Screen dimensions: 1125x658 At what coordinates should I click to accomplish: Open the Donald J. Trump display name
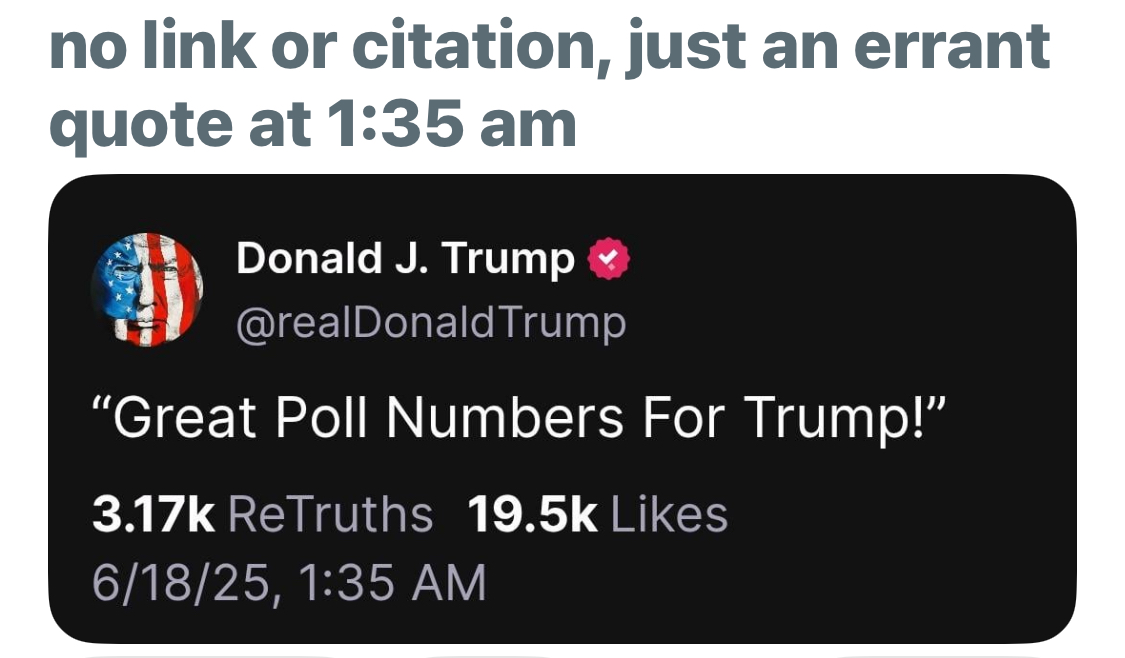(405, 260)
